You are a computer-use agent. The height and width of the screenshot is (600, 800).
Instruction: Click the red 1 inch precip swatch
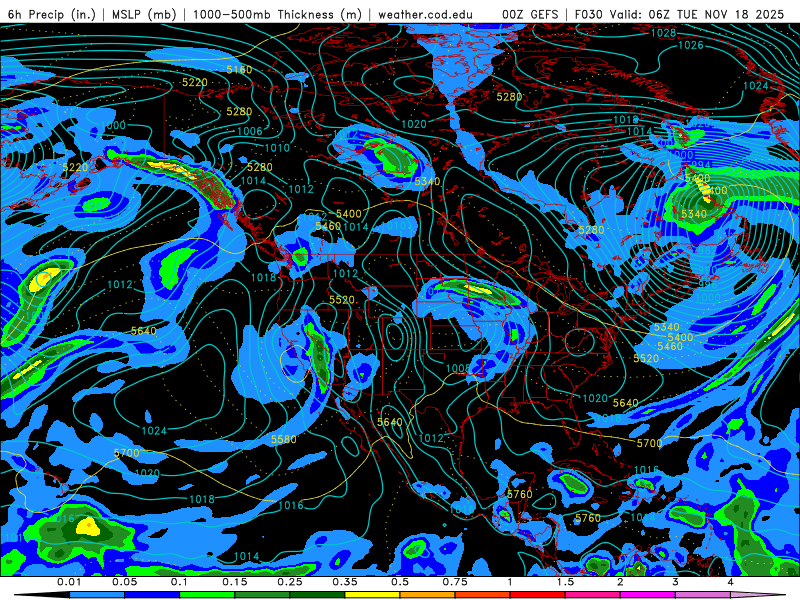pyautogui.click(x=537, y=595)
